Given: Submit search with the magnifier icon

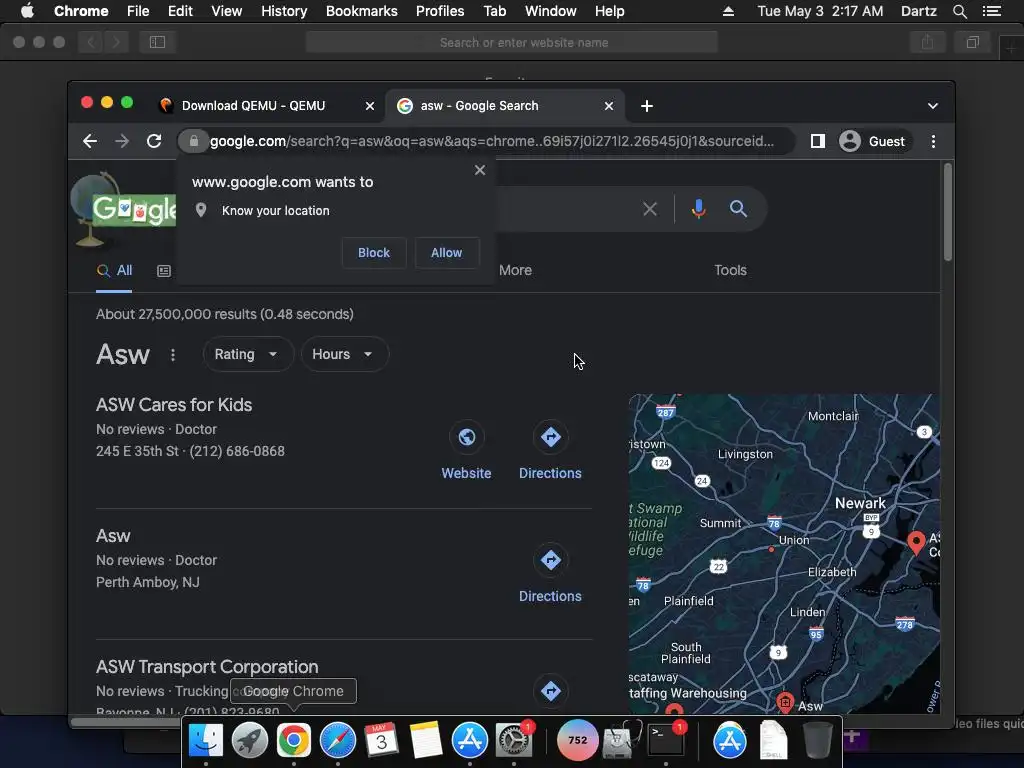Looking at the screenshot, I should (738, 209).
